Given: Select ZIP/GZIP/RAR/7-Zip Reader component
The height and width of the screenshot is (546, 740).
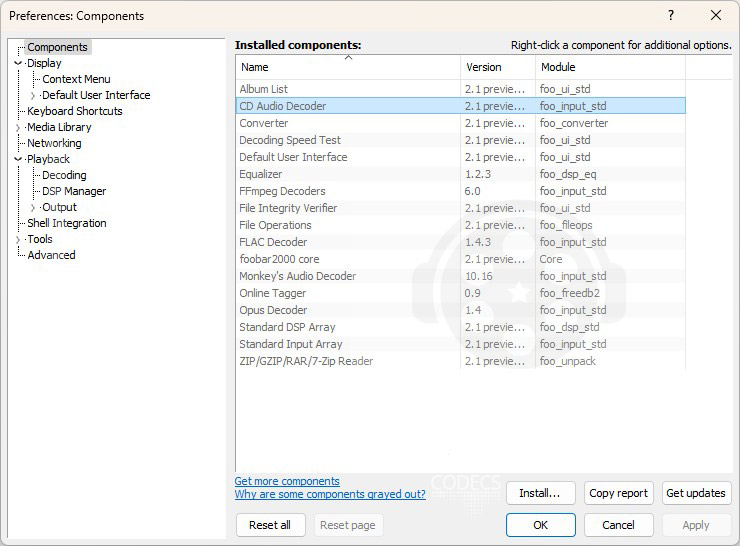Looking at the screenshot, I should coord(461,361).
